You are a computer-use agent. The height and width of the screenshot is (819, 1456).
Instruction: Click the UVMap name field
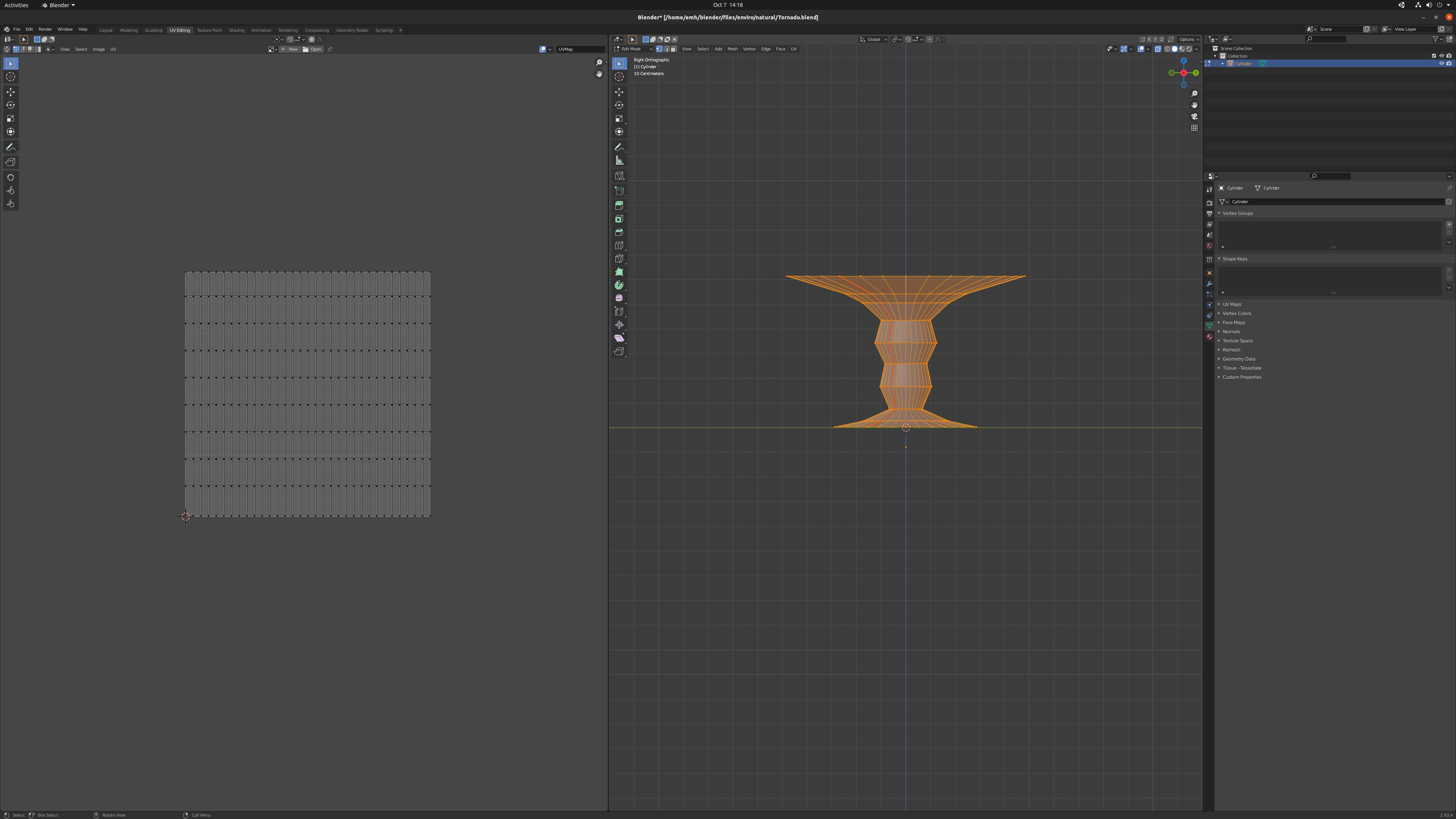[x=580, y=49]
